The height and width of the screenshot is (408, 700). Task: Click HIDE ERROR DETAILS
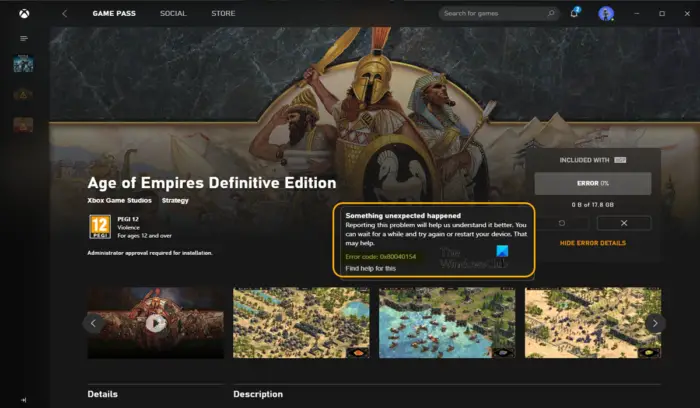click(593, 243)
